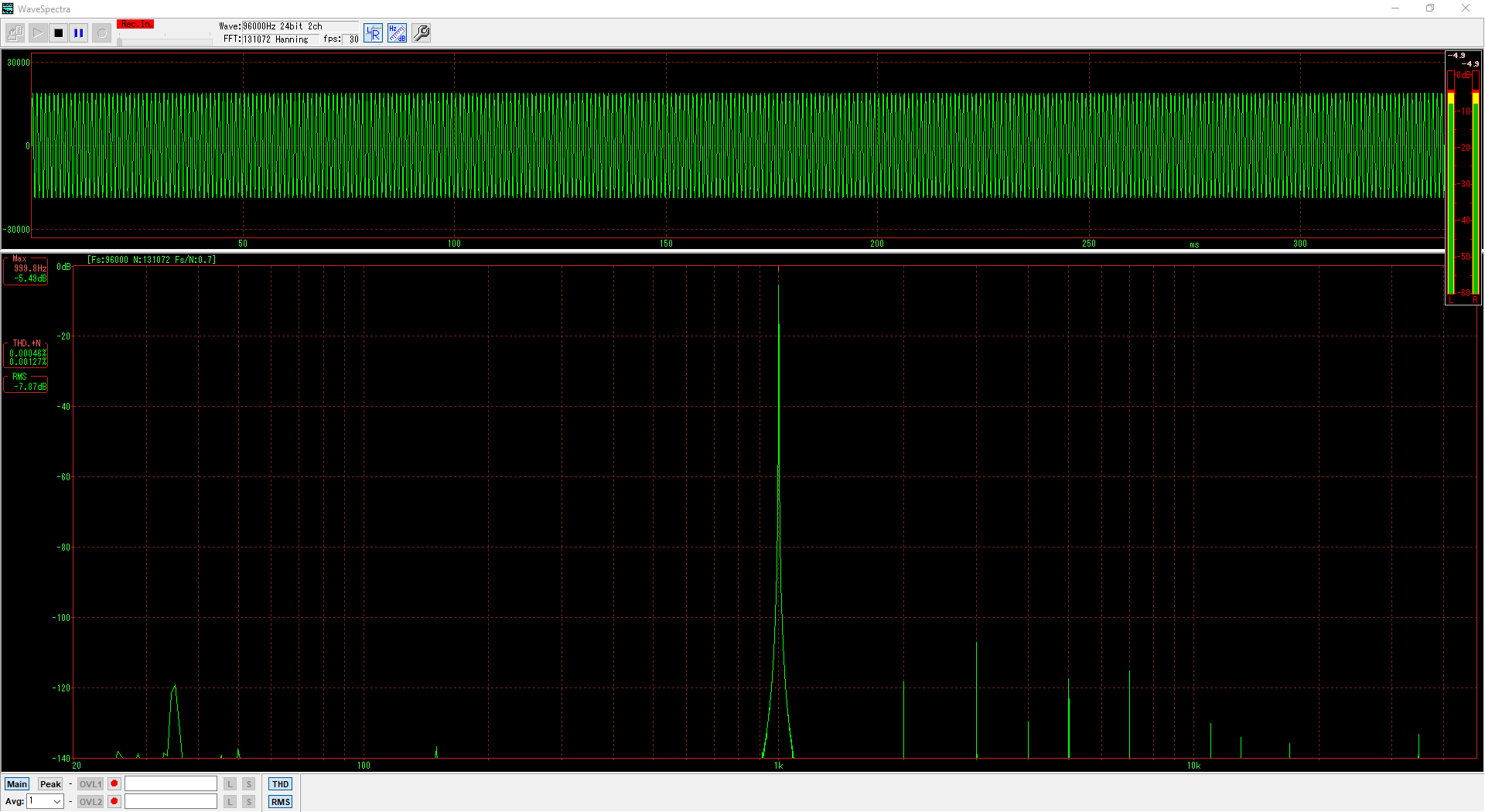The image size is (1485, 812).
Task: Click the Fs:96000 N:131072 info label
Action: [152, 260]
